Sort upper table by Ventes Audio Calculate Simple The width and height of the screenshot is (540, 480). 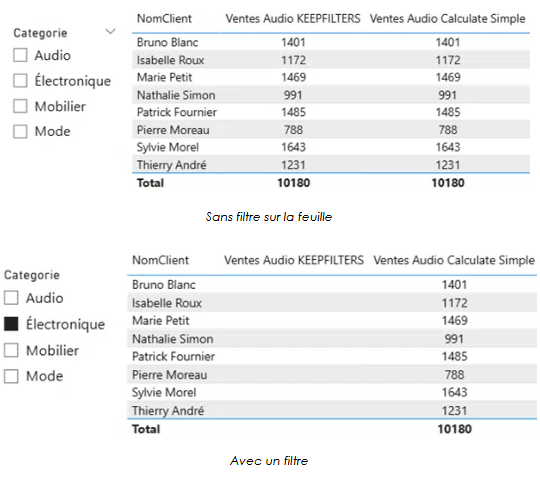(447, 19)
